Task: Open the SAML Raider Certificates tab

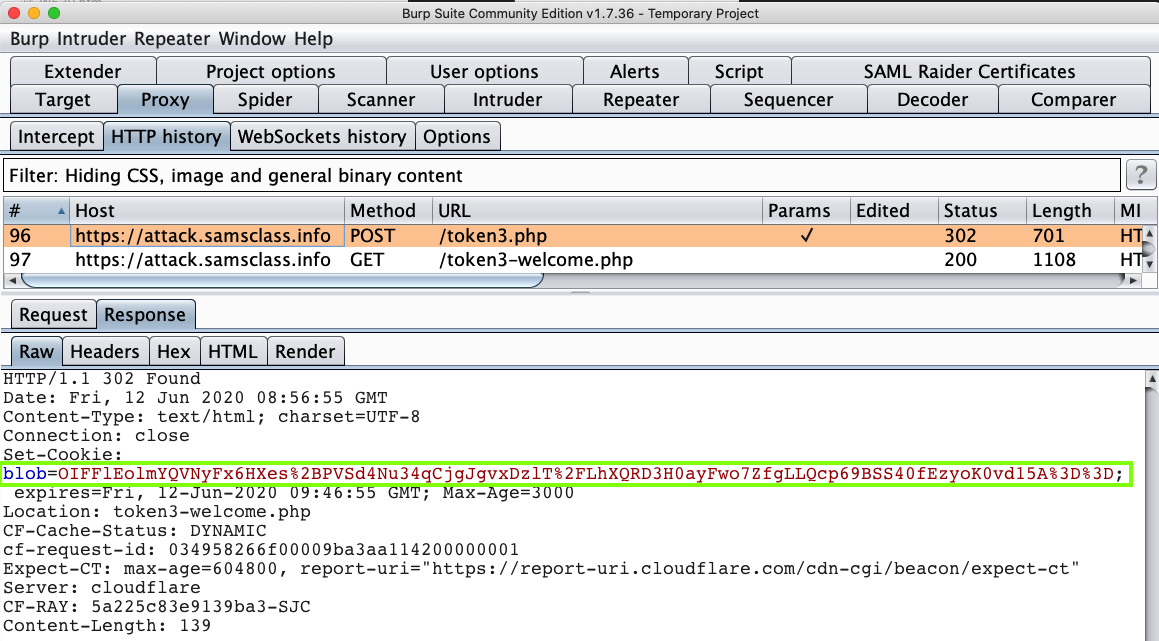Action: click(969, 72)
